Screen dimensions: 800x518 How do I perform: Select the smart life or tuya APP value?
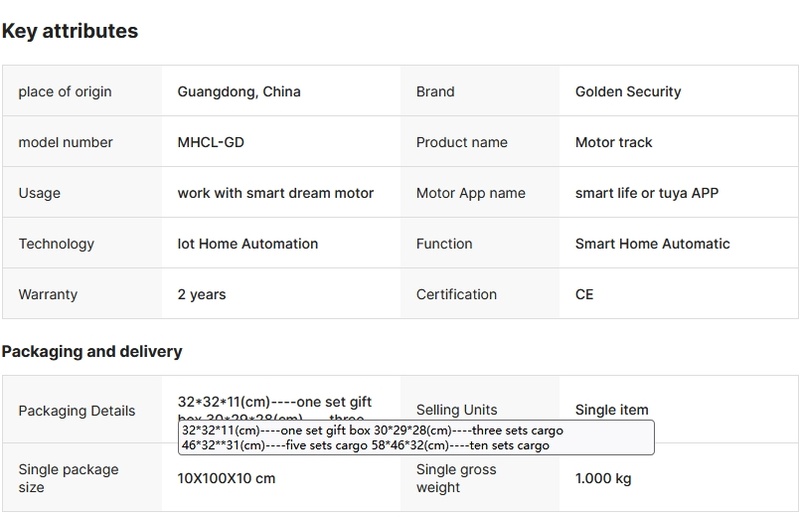coord(647,193)
